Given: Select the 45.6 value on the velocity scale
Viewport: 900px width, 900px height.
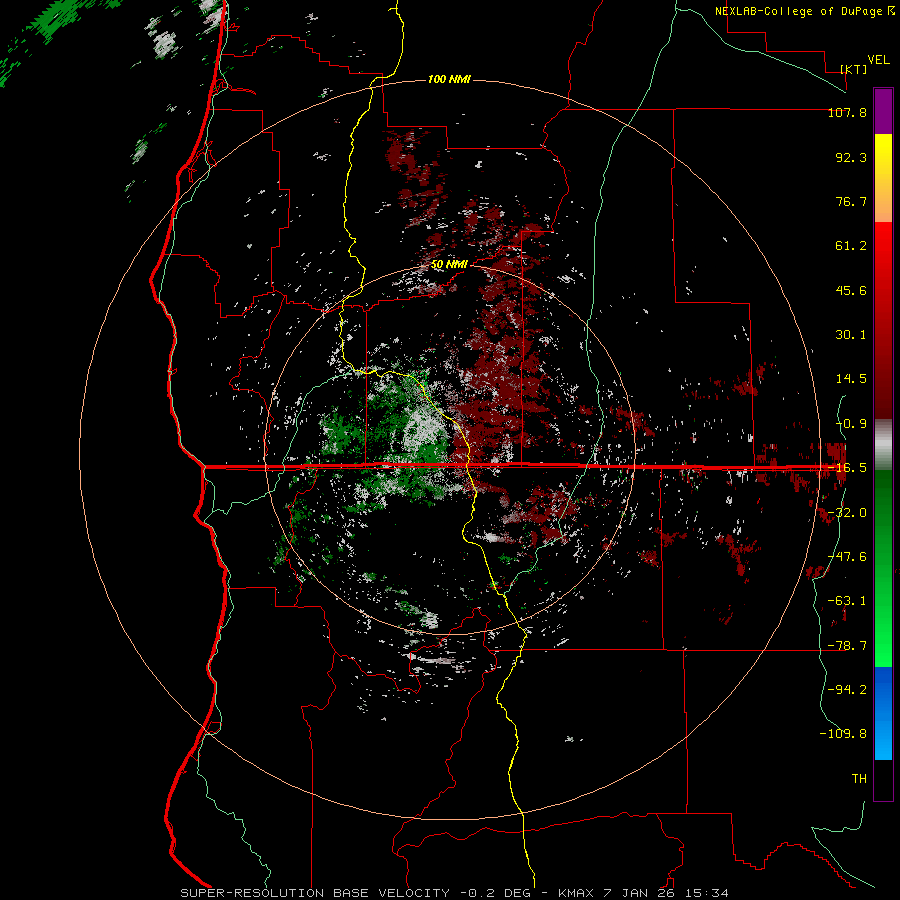Looking at the screenshot, I should [851, 290].
